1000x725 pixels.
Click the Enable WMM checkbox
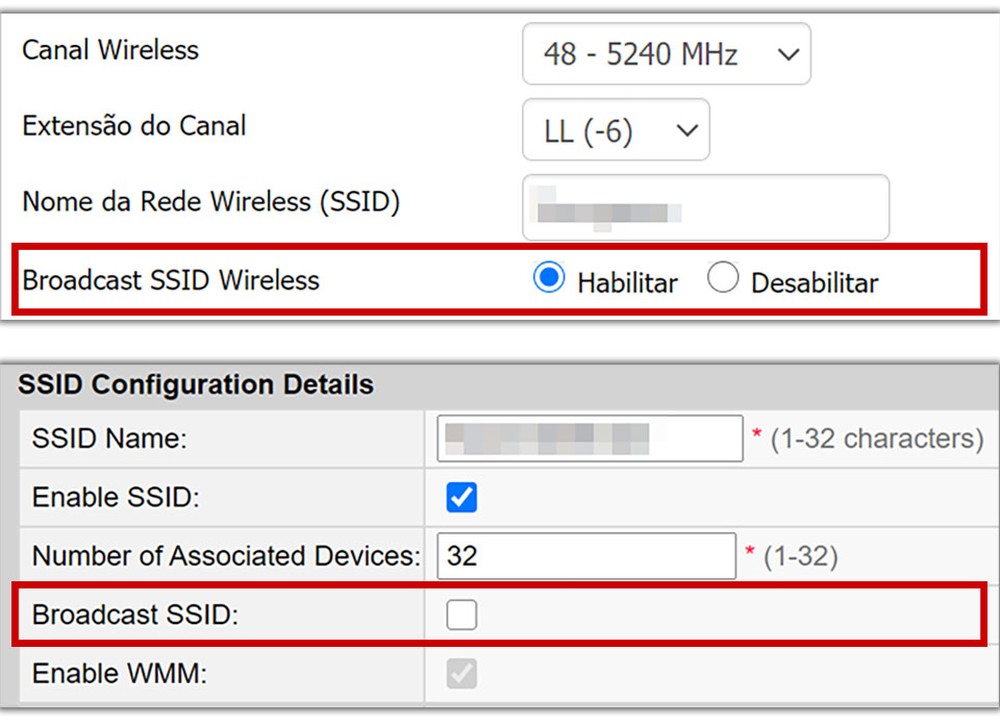coord(460,673)
